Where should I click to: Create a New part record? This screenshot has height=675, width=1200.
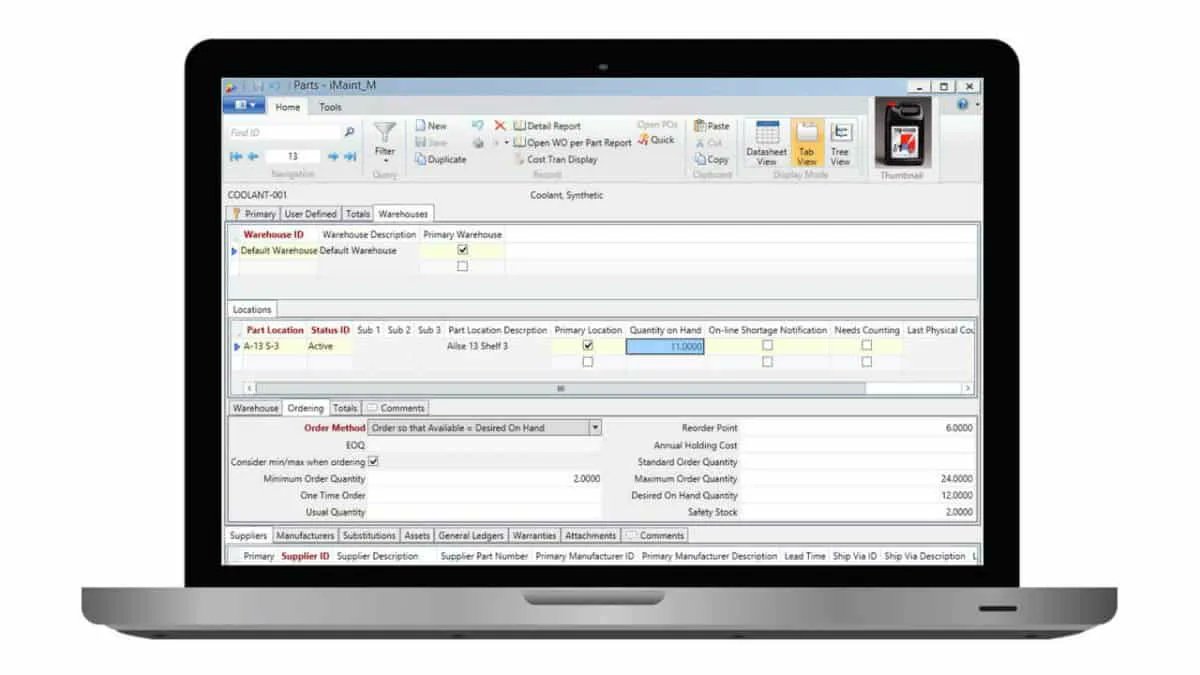(x=431, y=126)
